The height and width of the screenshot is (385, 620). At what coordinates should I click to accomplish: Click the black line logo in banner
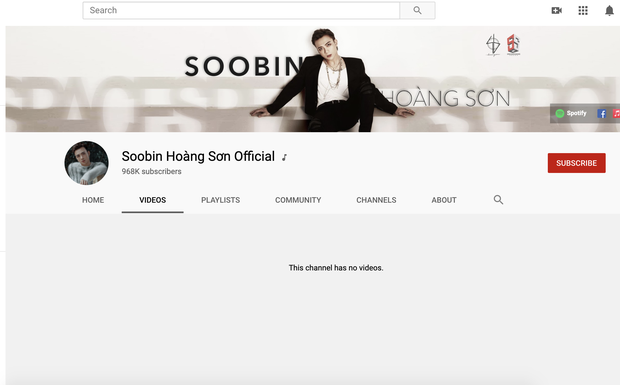493,45
